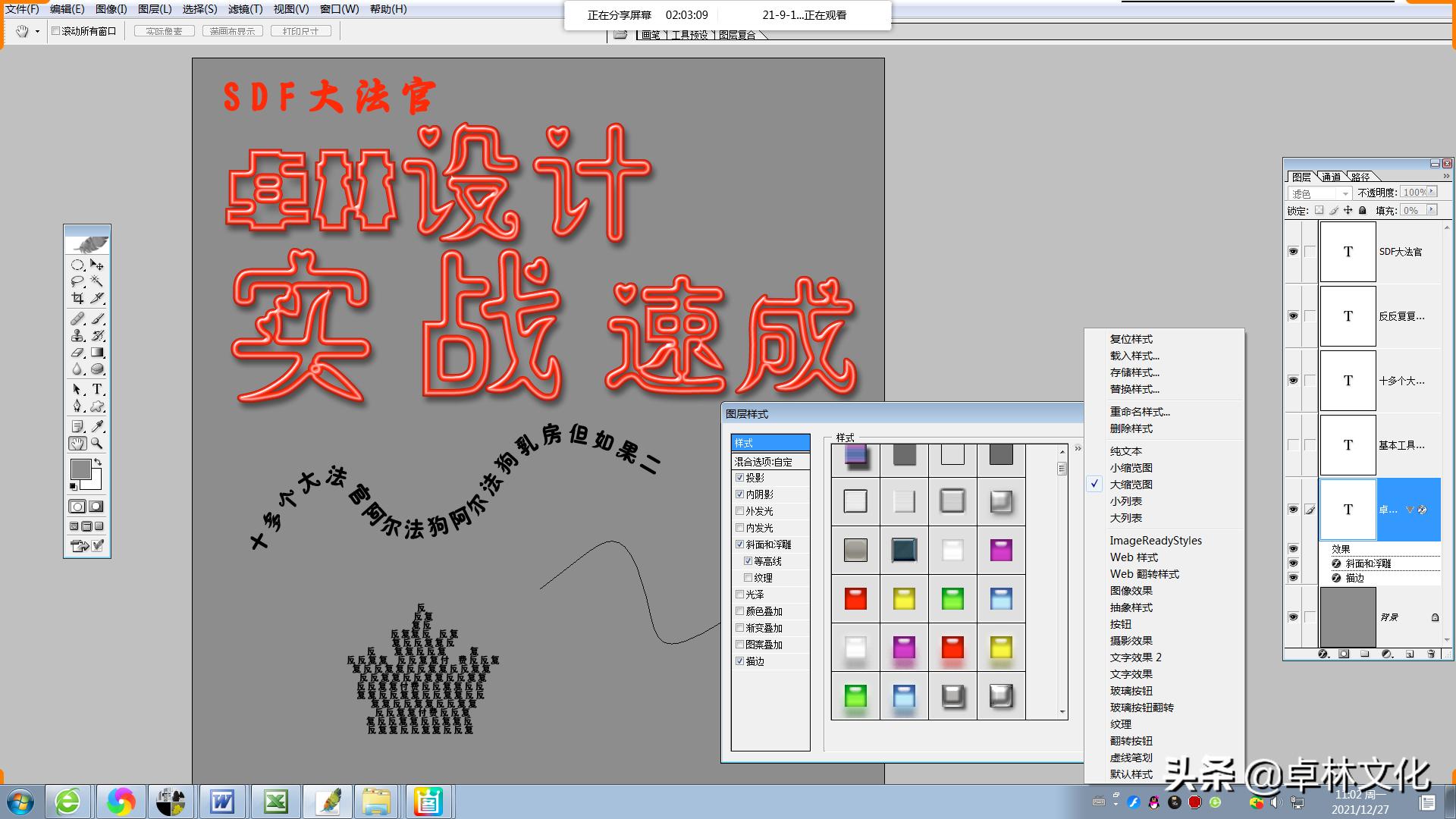Screen dimensions: 1456x819
Task: Show the 基本工具 layer visibility
Action: (x=1293, y=445)
